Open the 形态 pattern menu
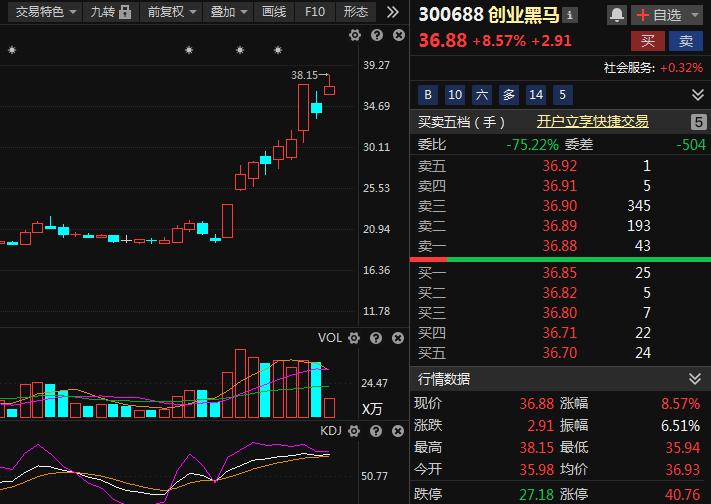The height and width of the screenshot is (504, 711). pyautogui.click(x=355, y=12)
